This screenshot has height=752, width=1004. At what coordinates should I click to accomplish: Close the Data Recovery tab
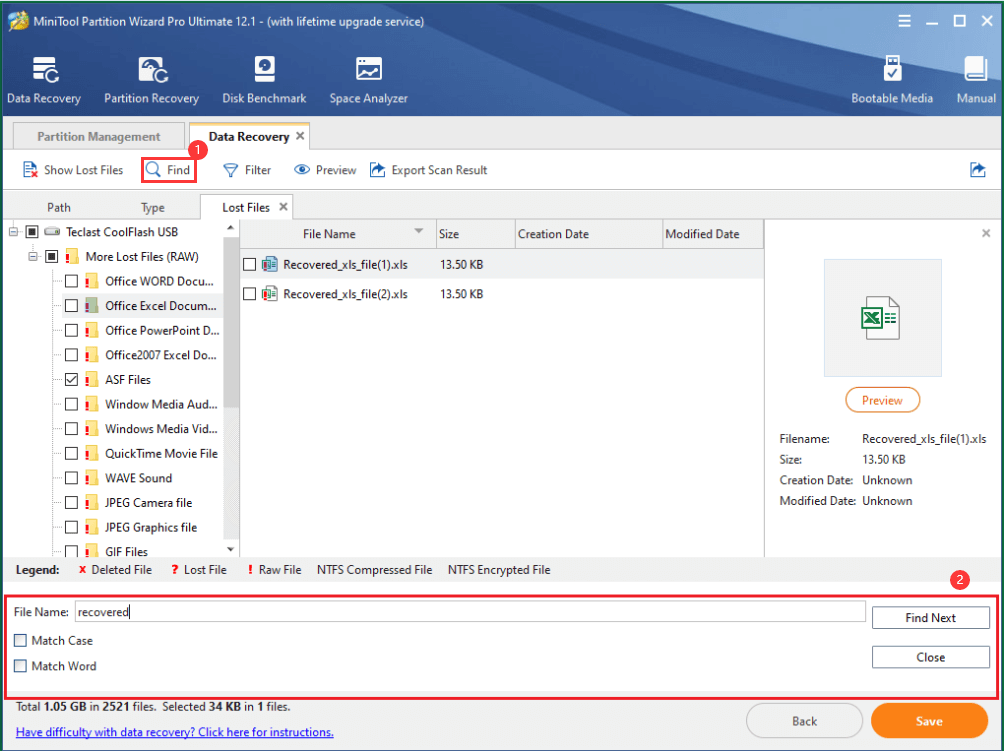[x=300, y=136]
